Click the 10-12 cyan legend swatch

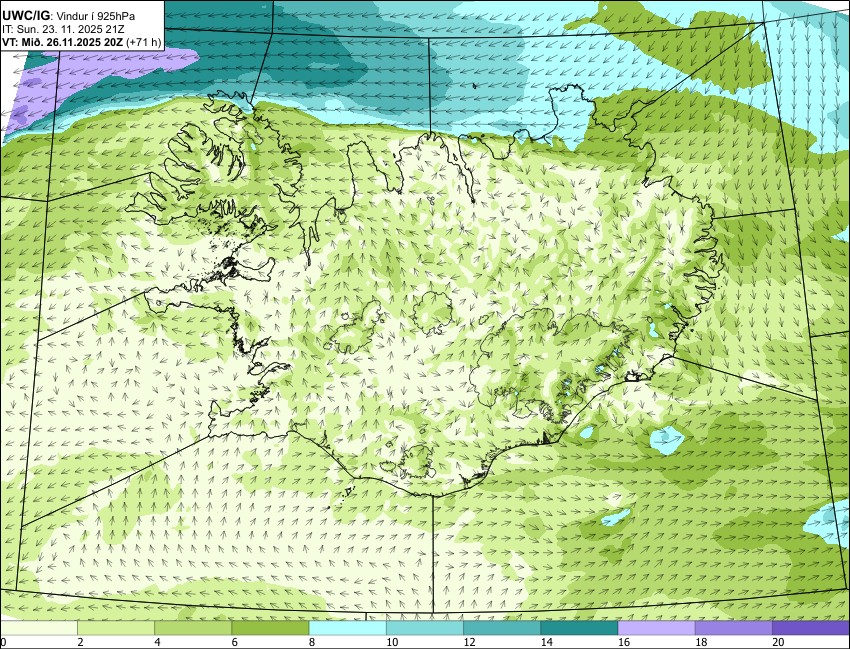pyautogui.click(x=424, y=627)
